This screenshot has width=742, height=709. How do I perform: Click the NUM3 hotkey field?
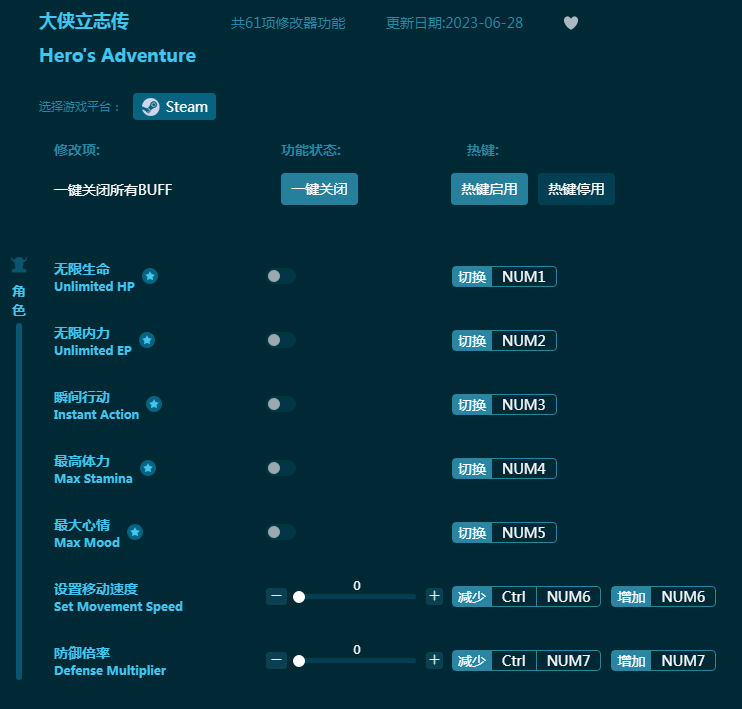(x=524, y=404)
